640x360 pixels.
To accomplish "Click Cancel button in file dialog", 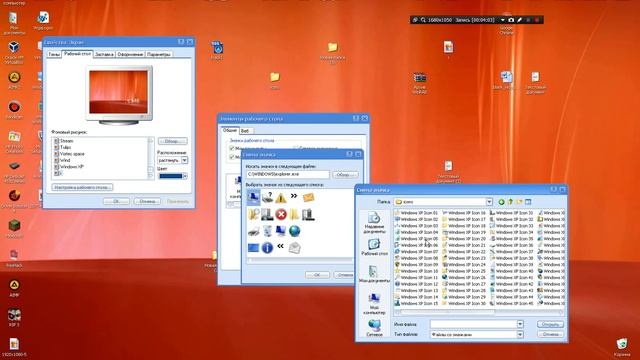I will [x=550, y=334].
